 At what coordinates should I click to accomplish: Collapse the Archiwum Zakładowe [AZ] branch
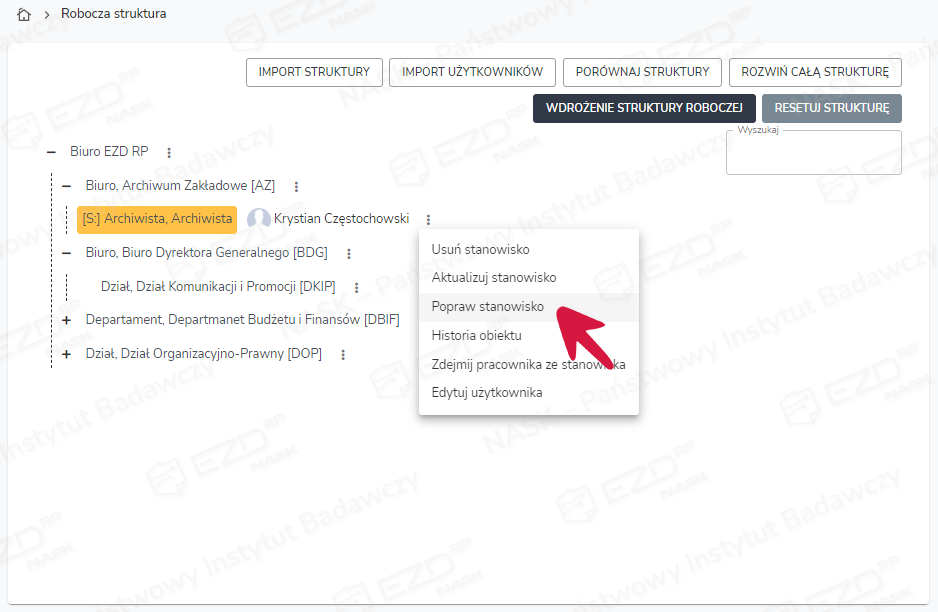pyautogui.click(x=67, y=186)
